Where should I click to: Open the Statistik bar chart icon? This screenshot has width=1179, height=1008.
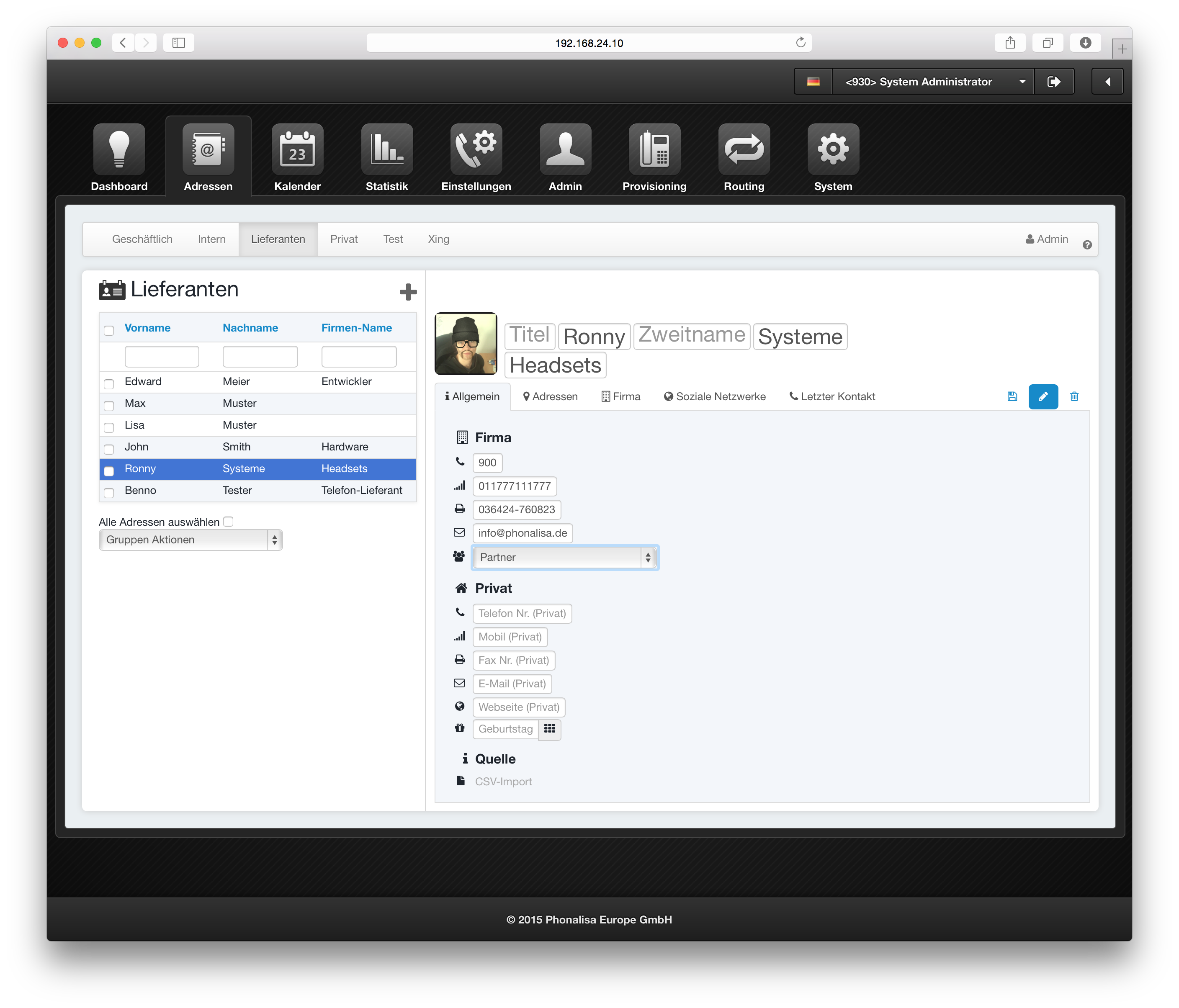[x=387, y=149]
